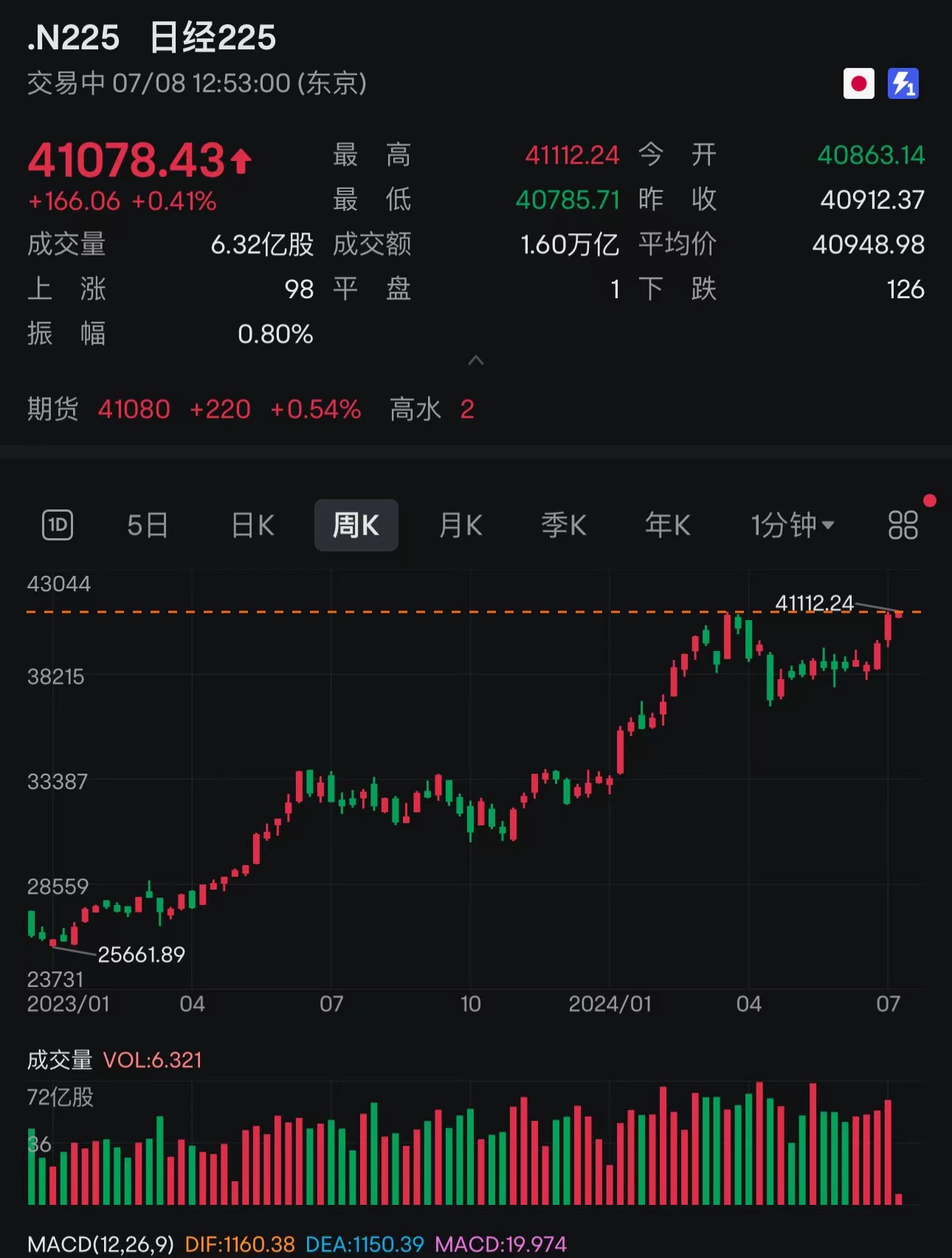Tap the 高水 premium value 2
This screenshot has width=952, height=1258.
coord(467,409)
